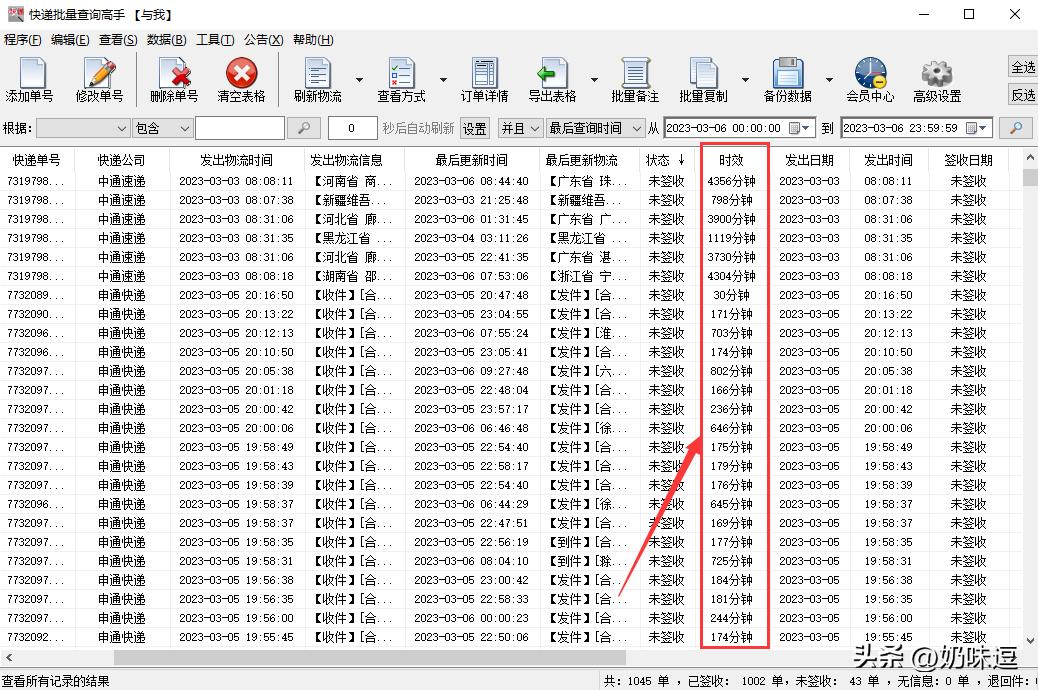Sort by the 签收日期 column header
Image resolution: width=1038 pixels, height=690 pixels.
point(968,160)
